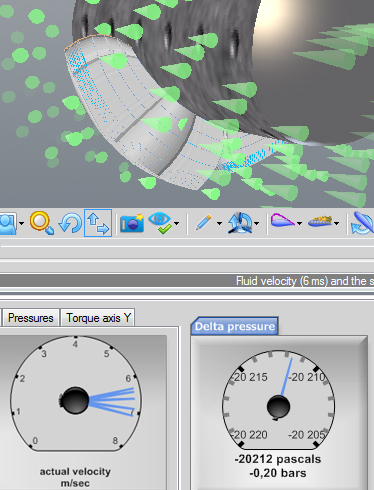Click the Fluid velocity status message
This screenshot has height=490, width=374.
point(305,281)
